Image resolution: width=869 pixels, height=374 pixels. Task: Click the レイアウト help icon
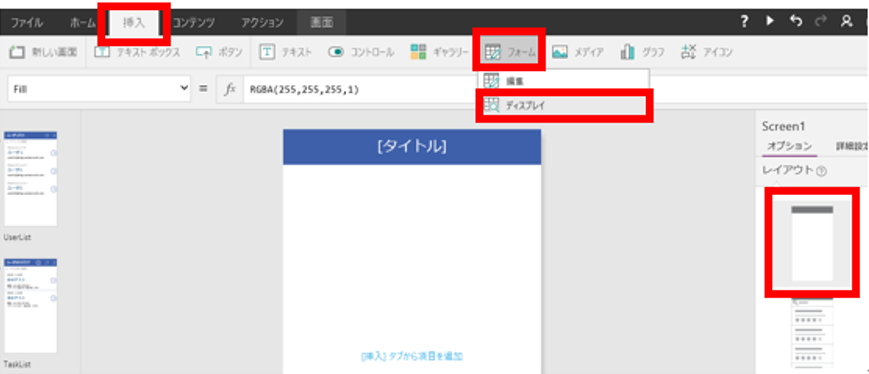[821, 171]
